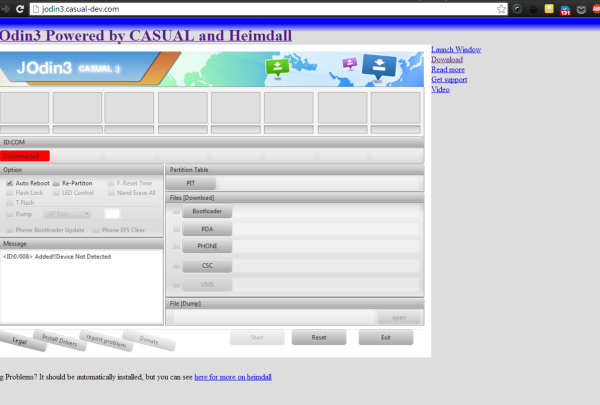Reload the page with the refresh icon
Viewport: 600px width, 405px height.
coord(20,9)
